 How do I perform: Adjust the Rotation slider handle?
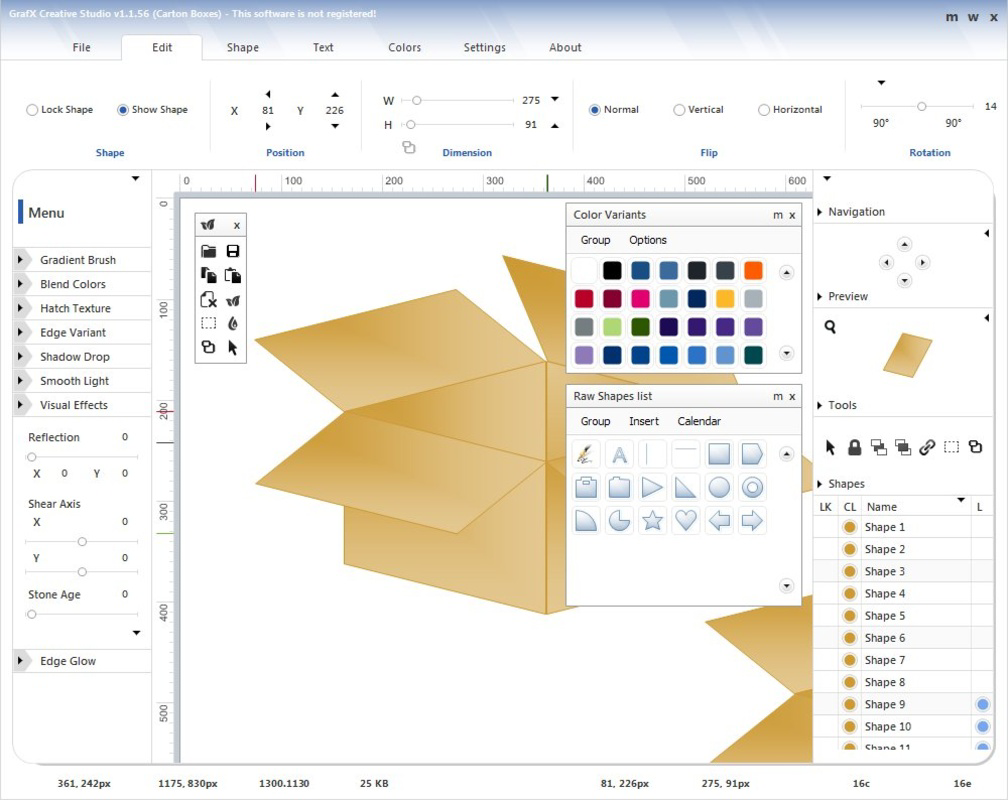[921, 106]
